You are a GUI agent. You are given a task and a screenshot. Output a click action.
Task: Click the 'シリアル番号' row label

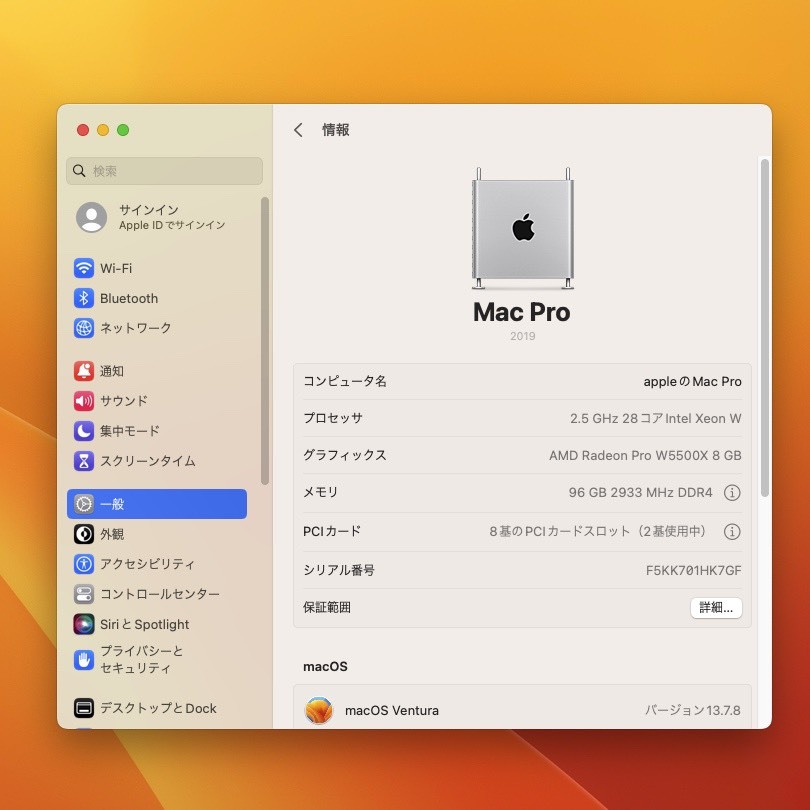tap(339, 570)
